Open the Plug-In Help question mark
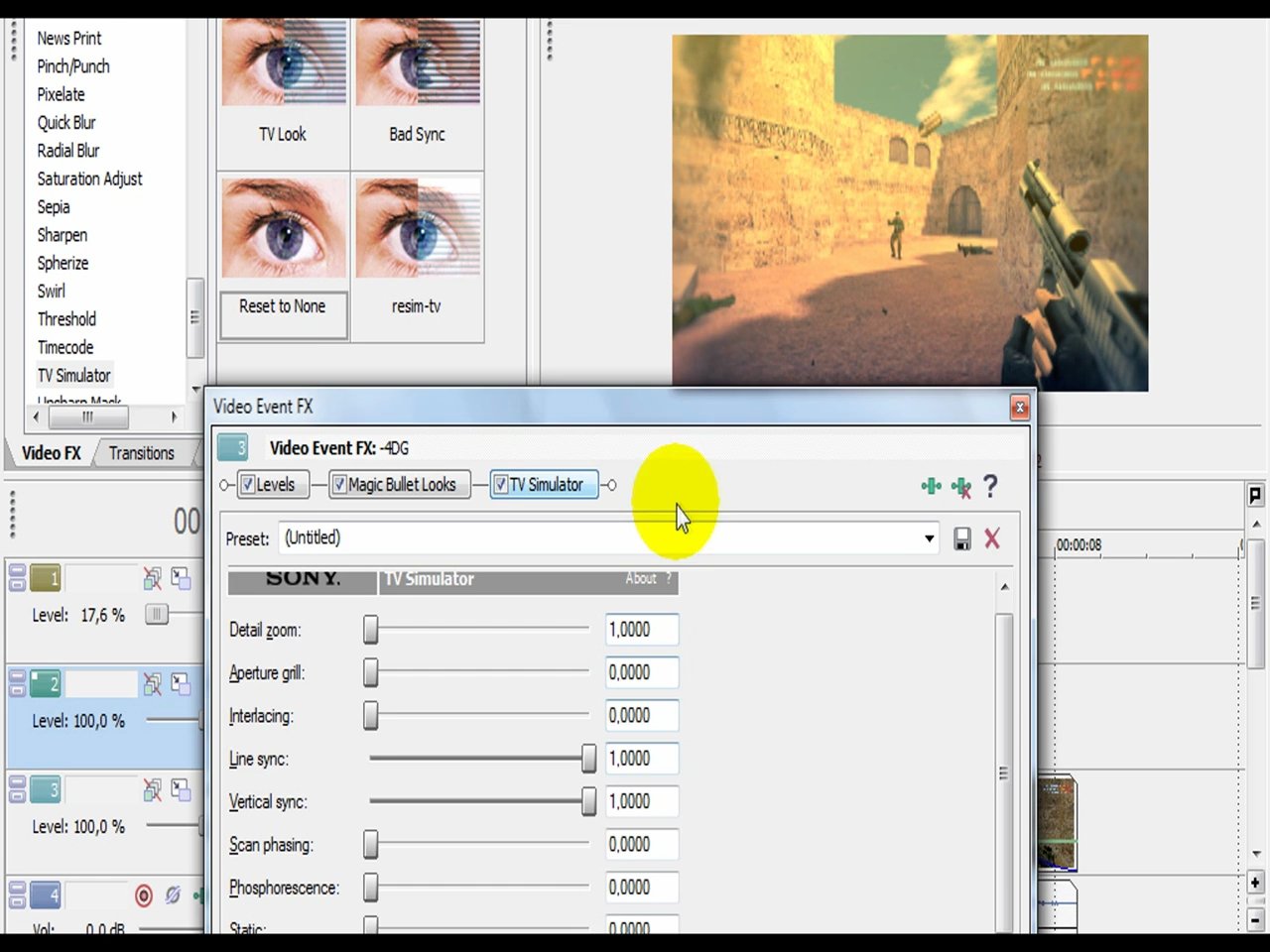This screenshot has height=952, width=1270. (x=990, y=486)
